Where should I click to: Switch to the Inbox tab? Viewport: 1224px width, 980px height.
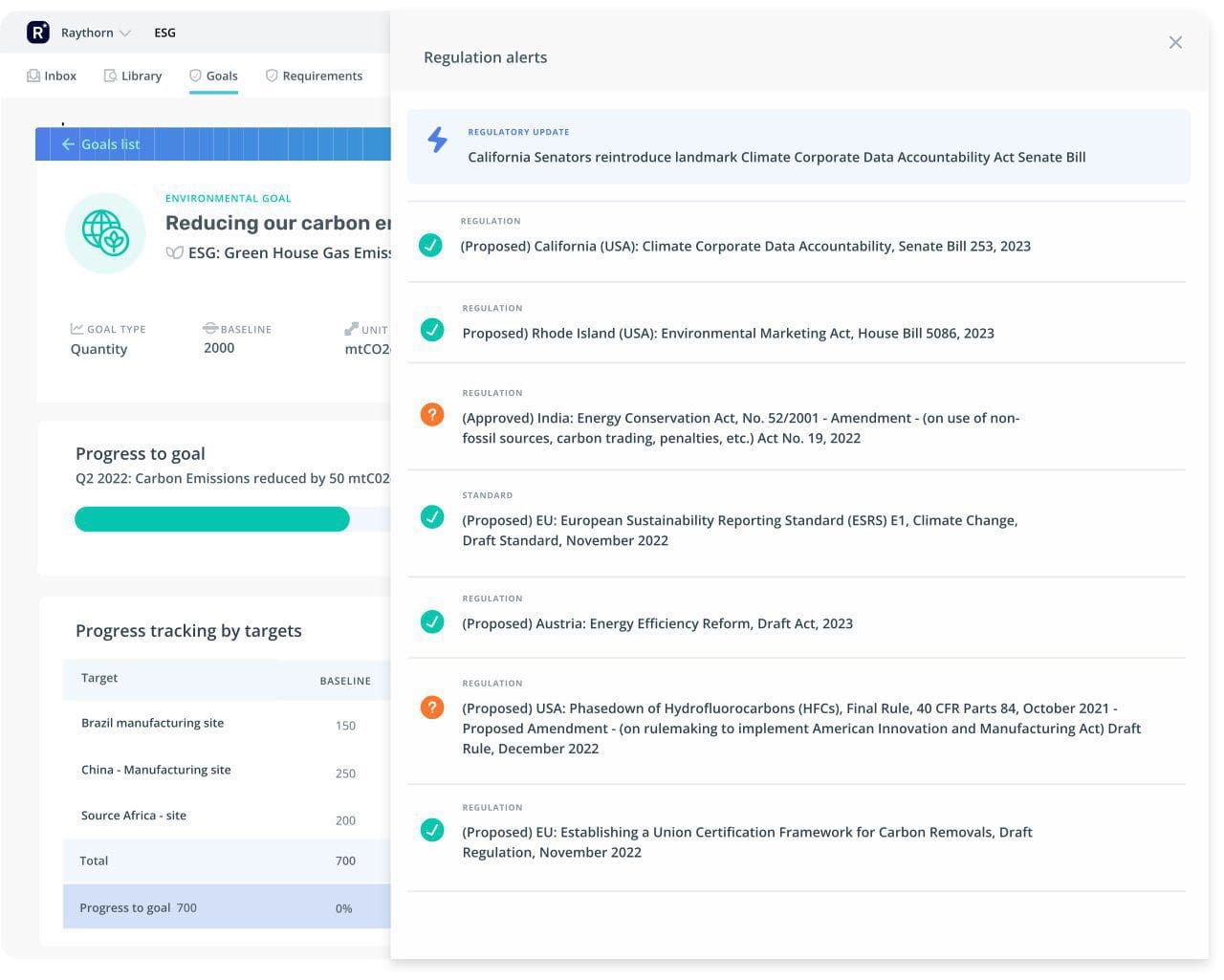click(52, 76)
